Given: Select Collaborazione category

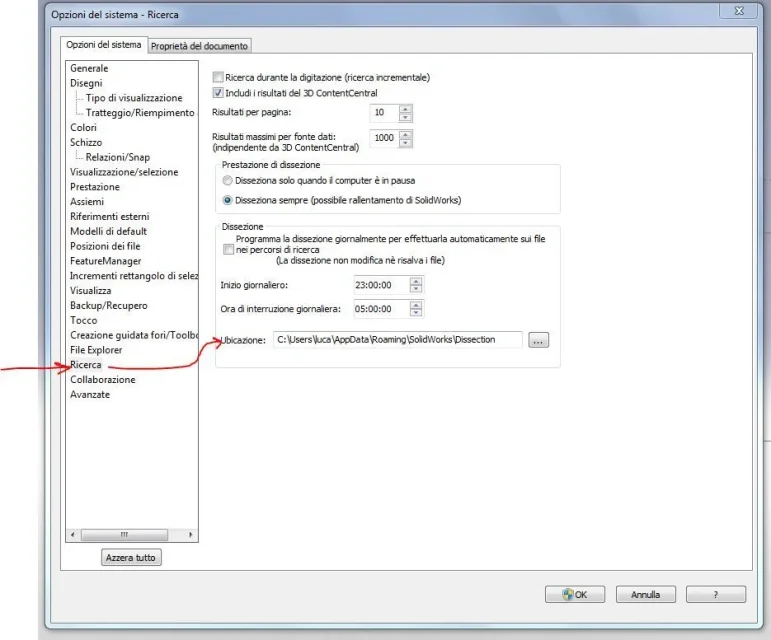Looking at the screenshot, I should (x=103, y=379).
